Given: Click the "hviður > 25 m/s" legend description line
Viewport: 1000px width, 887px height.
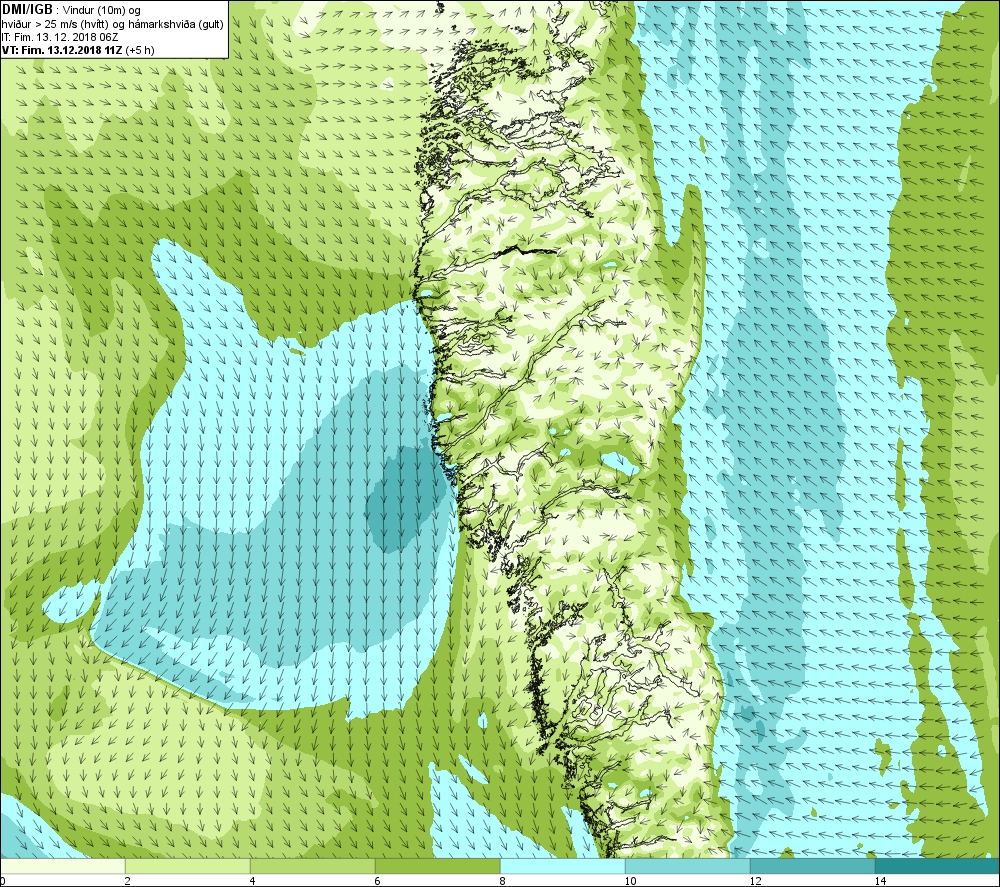Looking at the screenshot, I should (x=113, y=24).
